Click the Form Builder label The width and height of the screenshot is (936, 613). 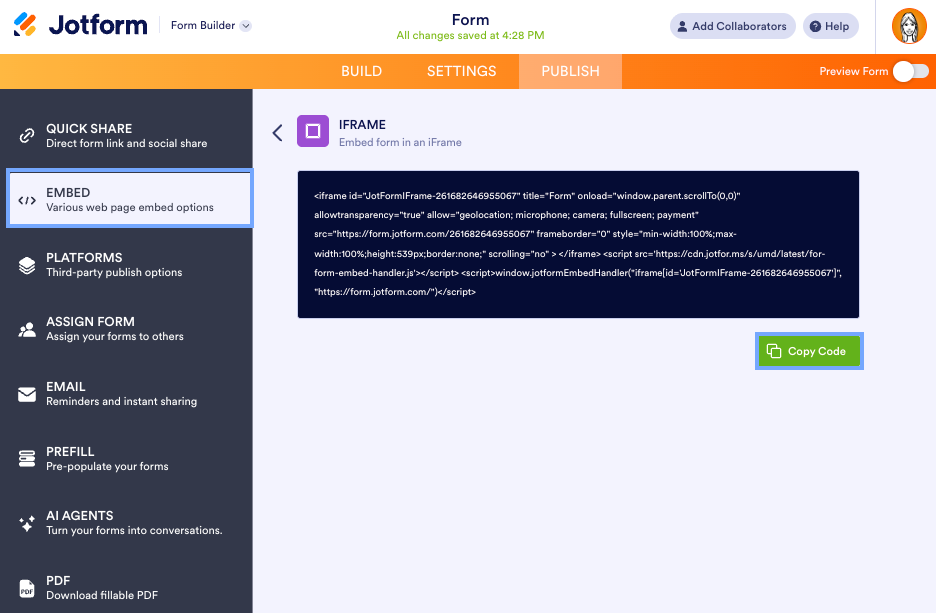203,26
